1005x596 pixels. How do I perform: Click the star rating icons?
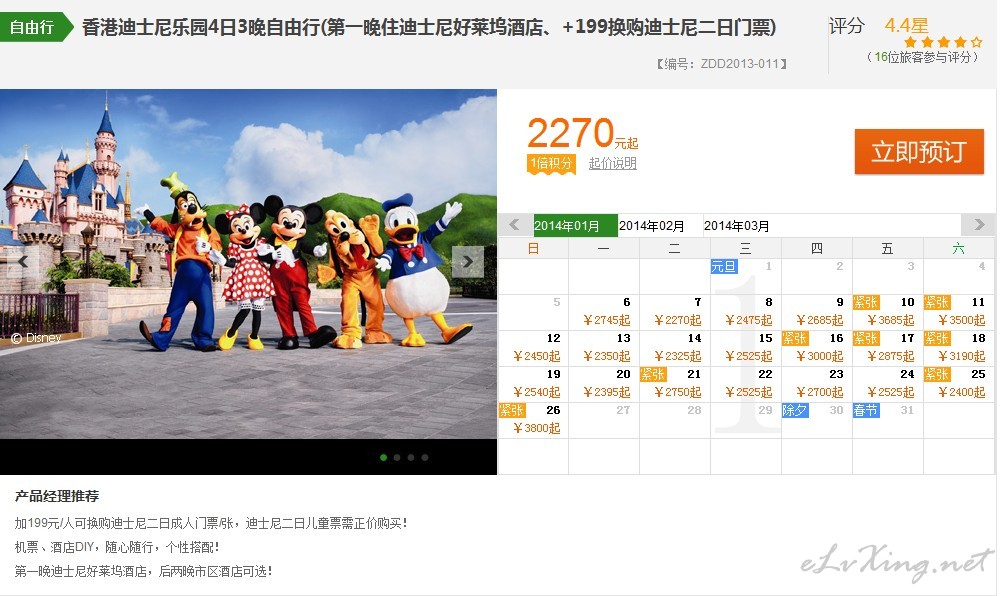tap(943, 42)
